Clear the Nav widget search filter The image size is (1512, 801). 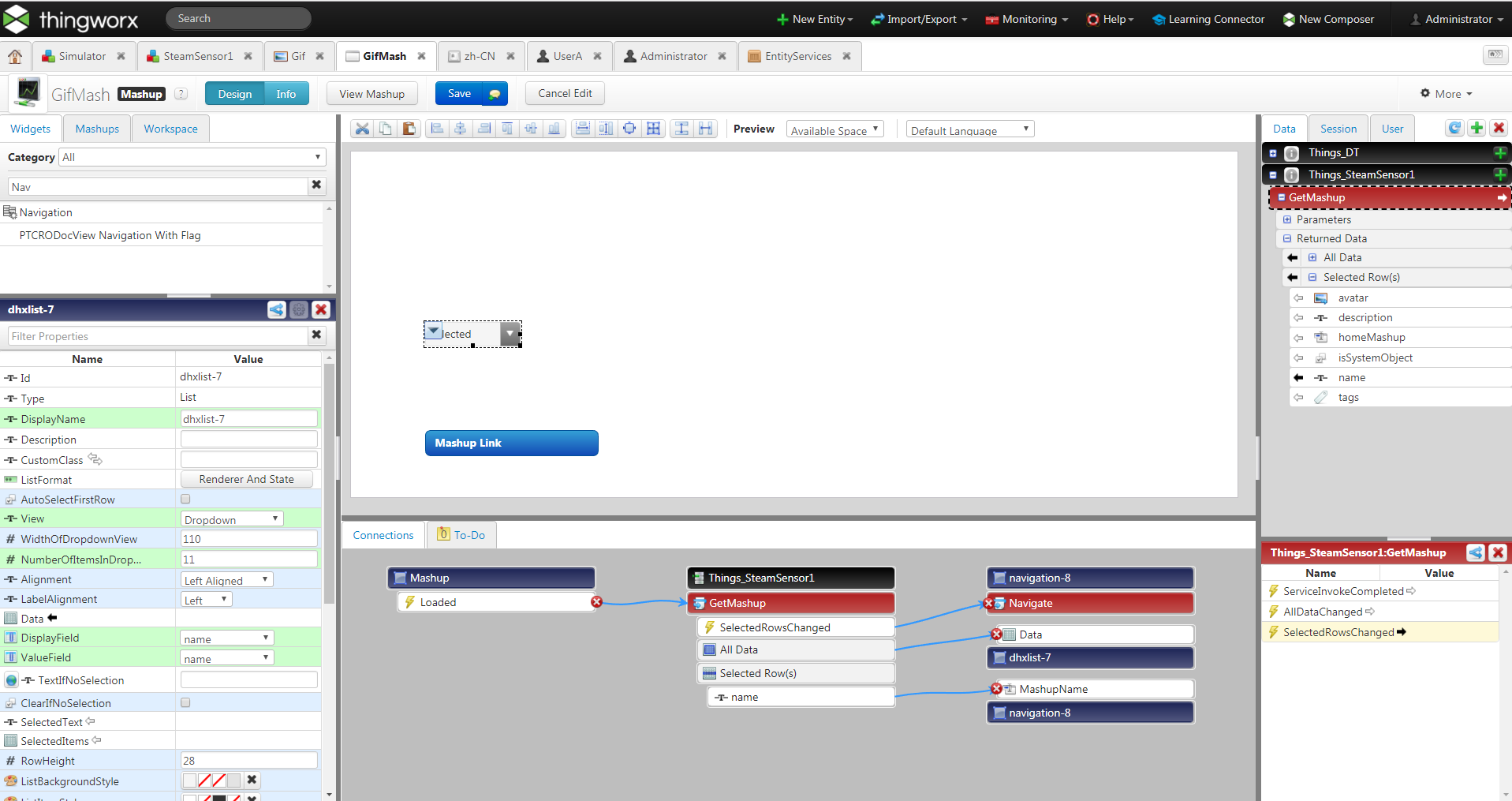pyautogui.click(x=316, y=185)
